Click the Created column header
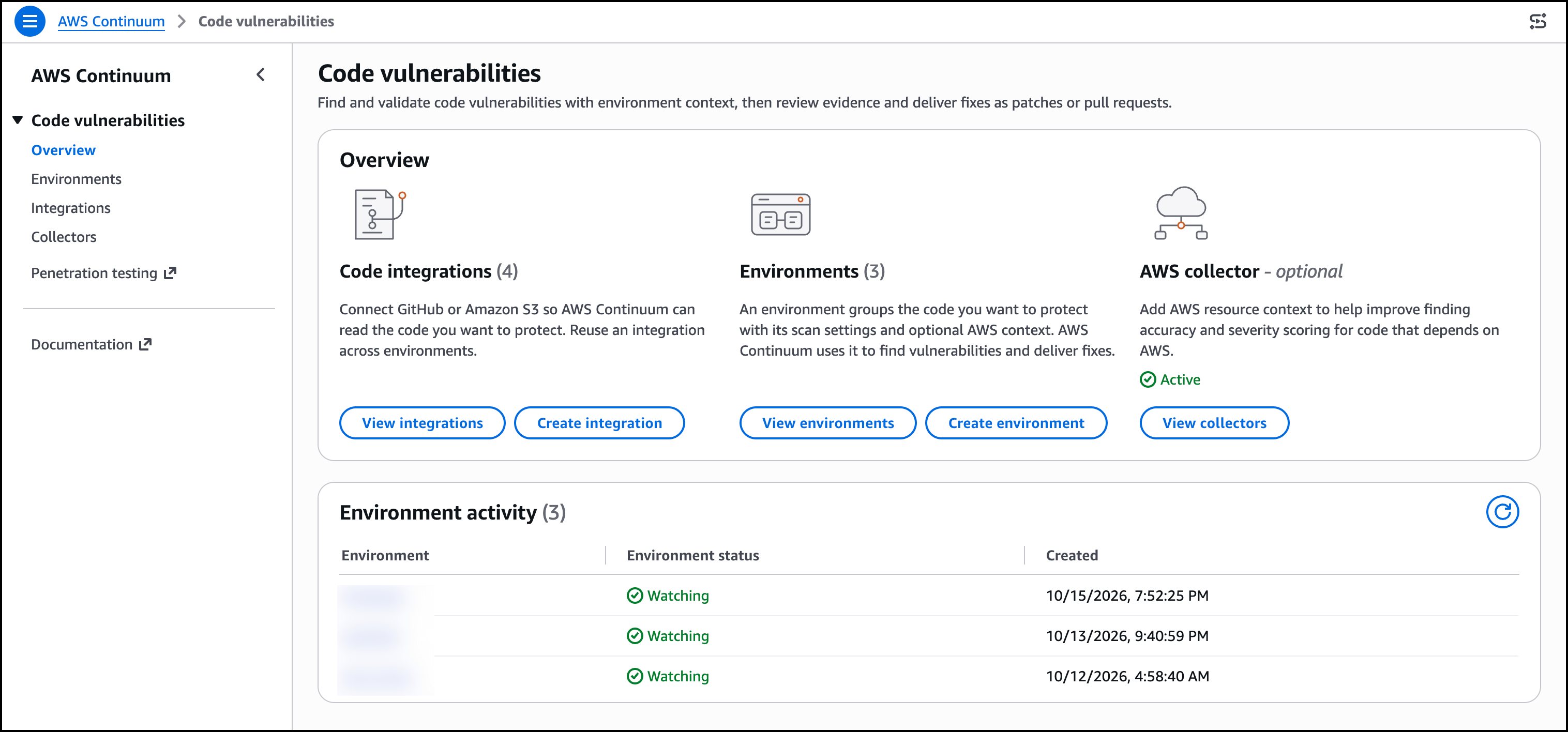 (1072, 555)
